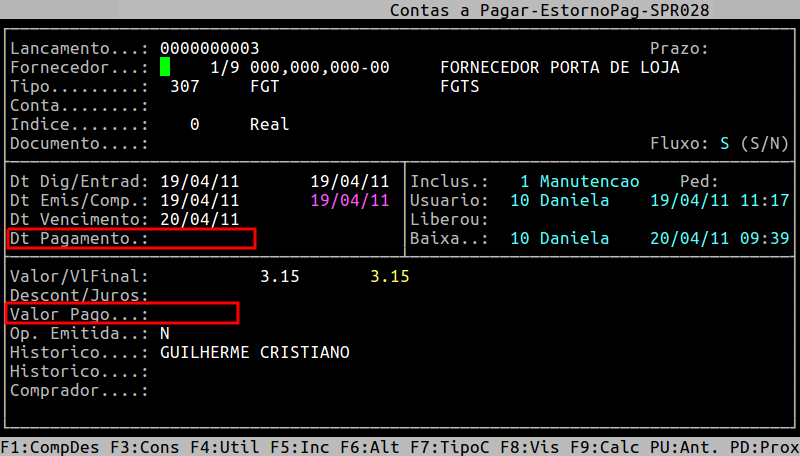Click the Lancamento number 0000000003
Viewport: 800px width, 456px height.
(x=209, y=48)
